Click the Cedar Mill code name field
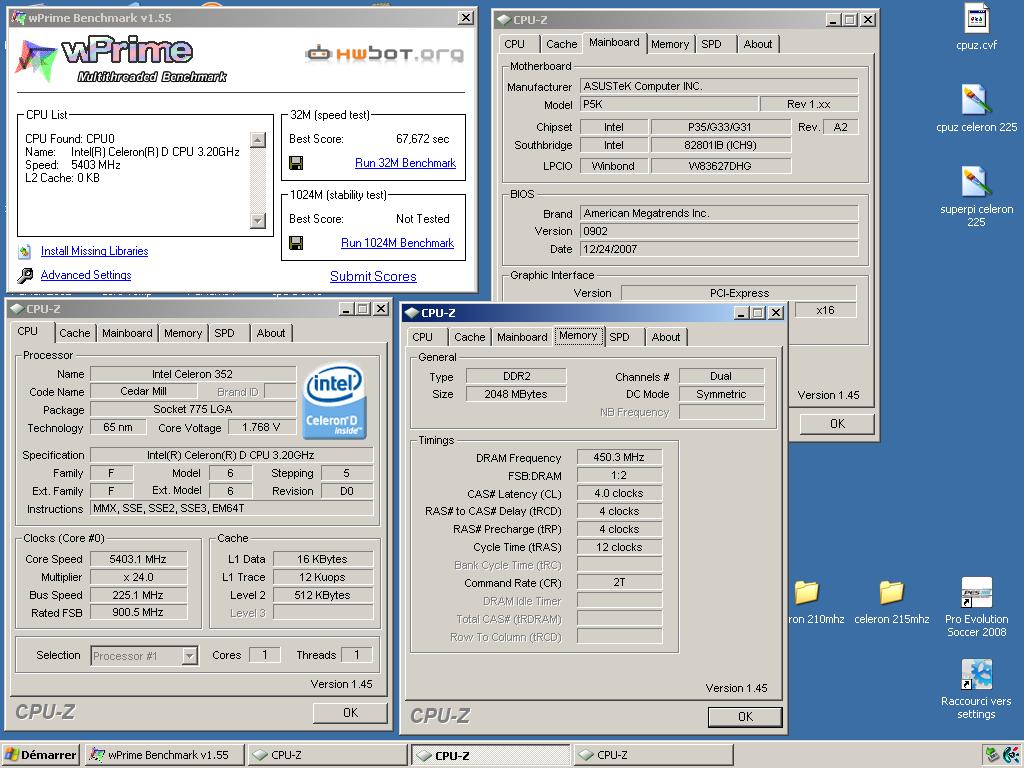 click(144, 391)
